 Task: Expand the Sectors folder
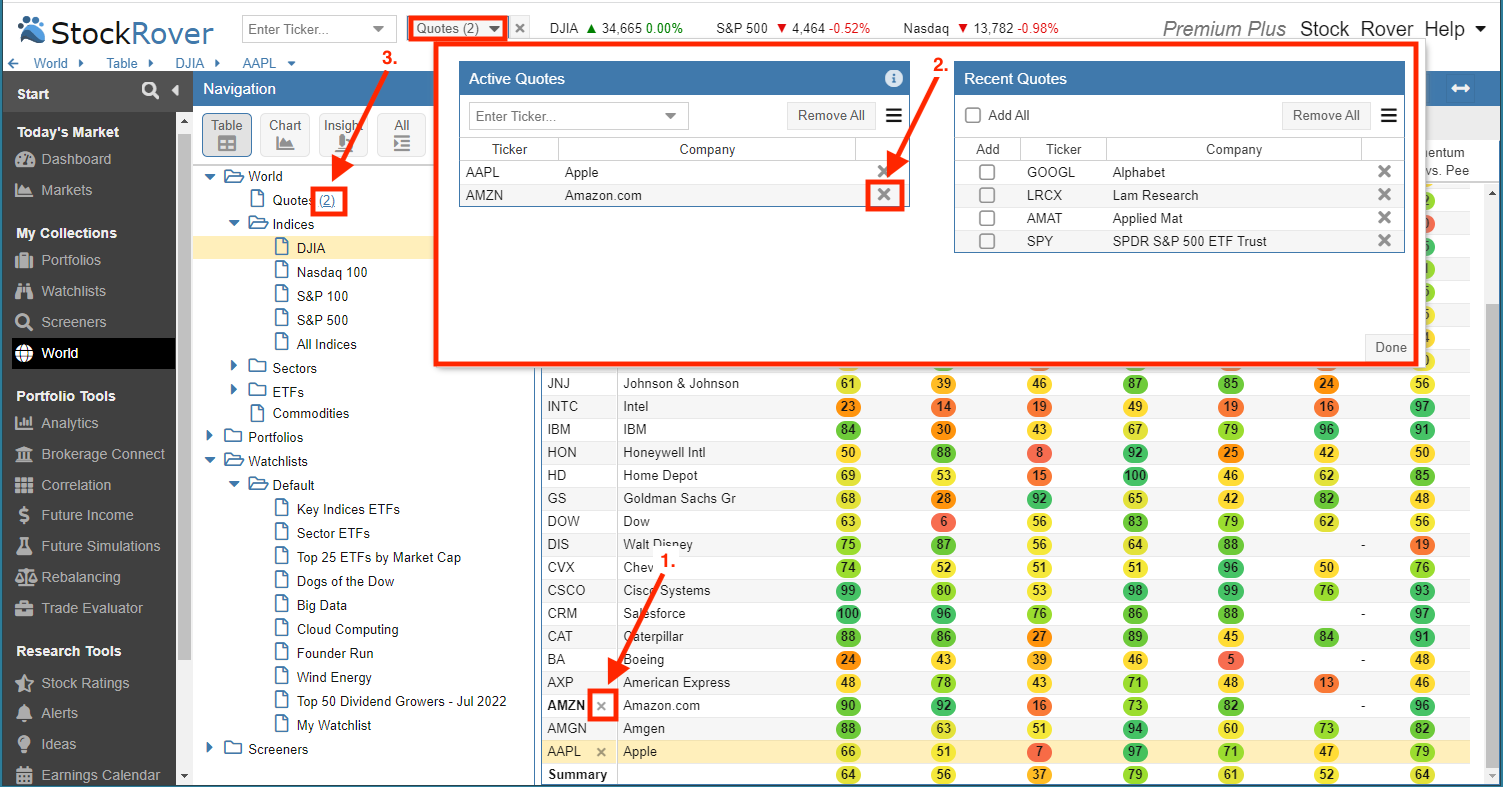pyautogui.click(x=234, y=366)
